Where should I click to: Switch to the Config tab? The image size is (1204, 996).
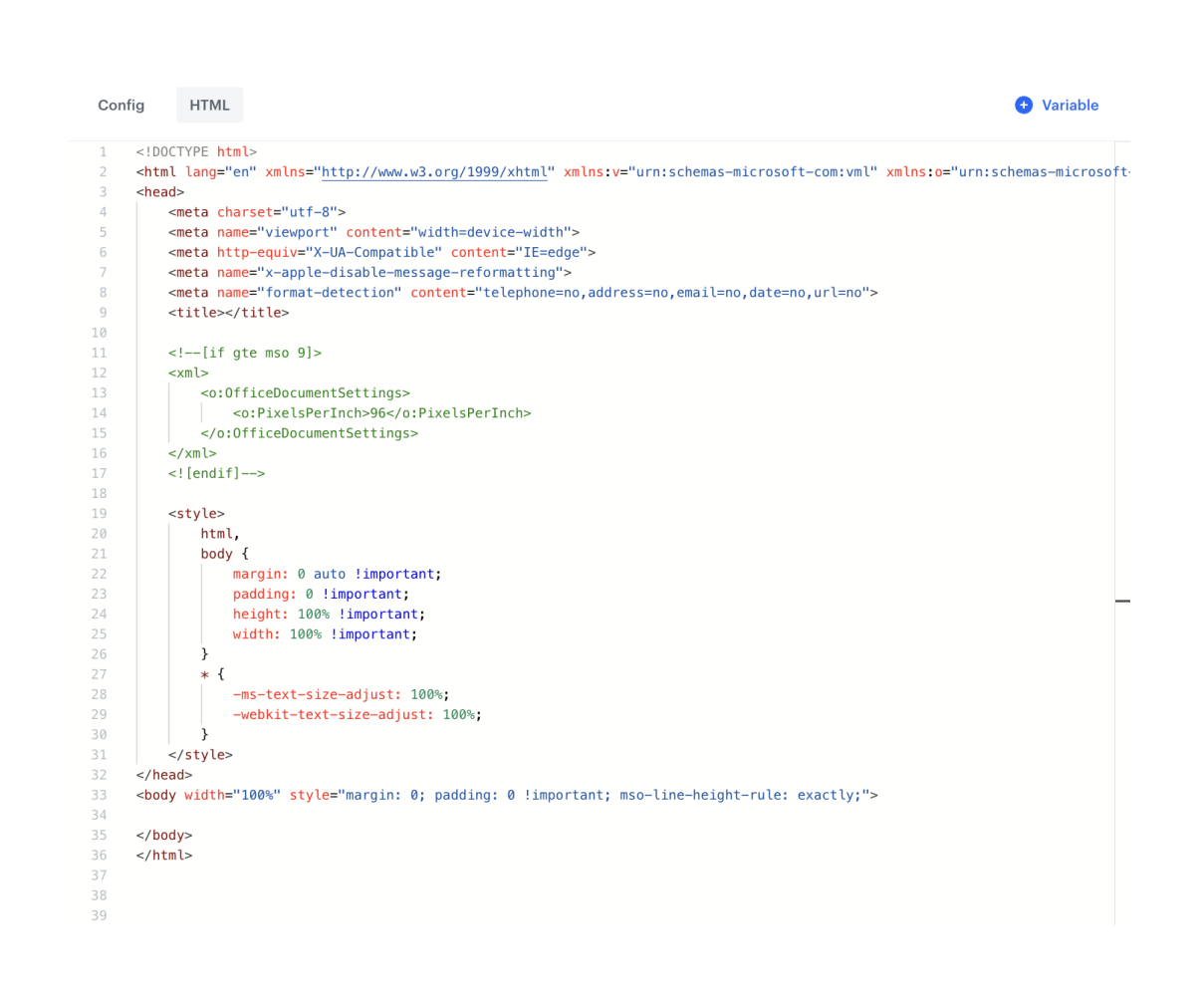click(120, 105)
